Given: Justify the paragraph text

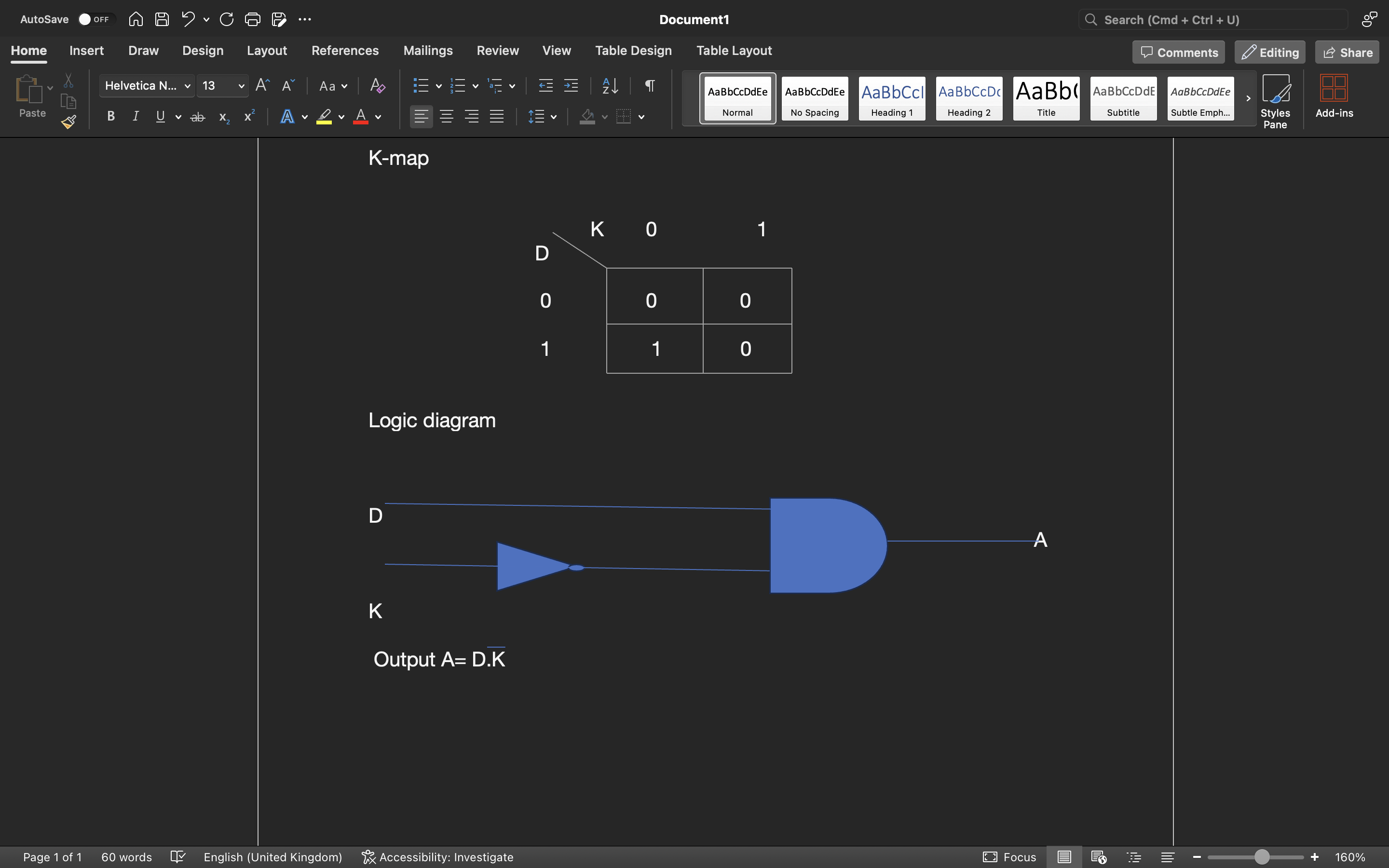Looking at the screenshot, I should coord(496,117).
